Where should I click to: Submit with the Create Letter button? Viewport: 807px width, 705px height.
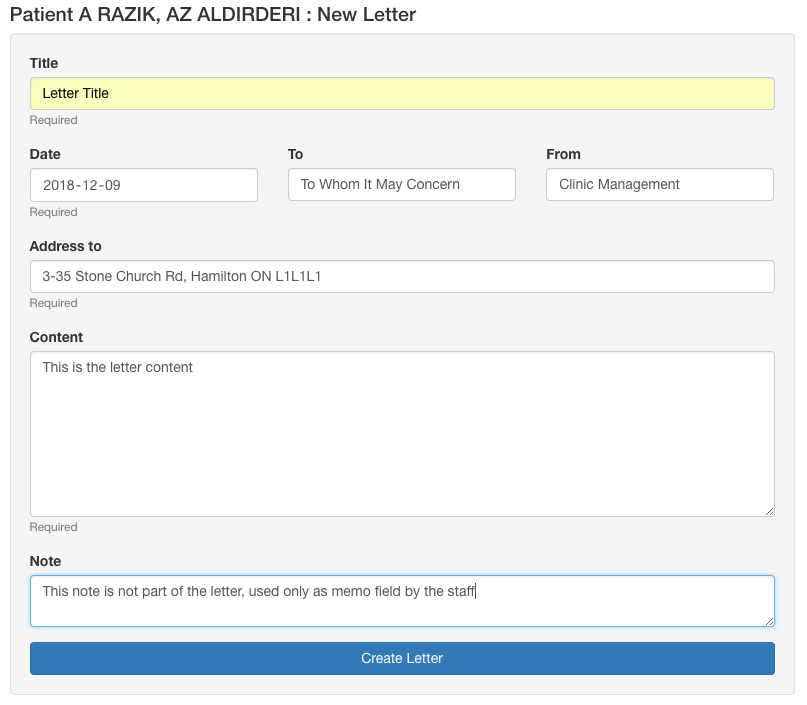(402, 658)
